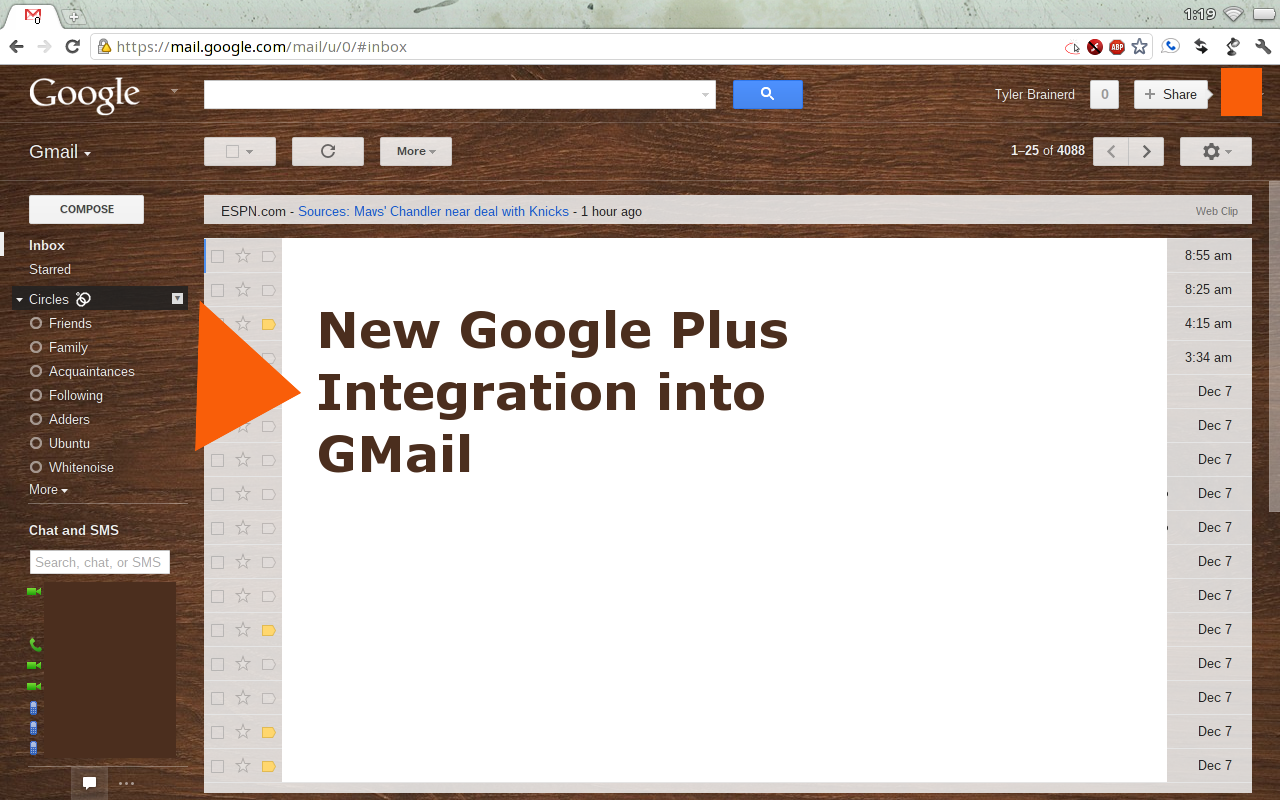Open the Mavs' Chandler near deal web clip link
Image resolution: width=1280 pixels, height=800 pixels.
433,211
